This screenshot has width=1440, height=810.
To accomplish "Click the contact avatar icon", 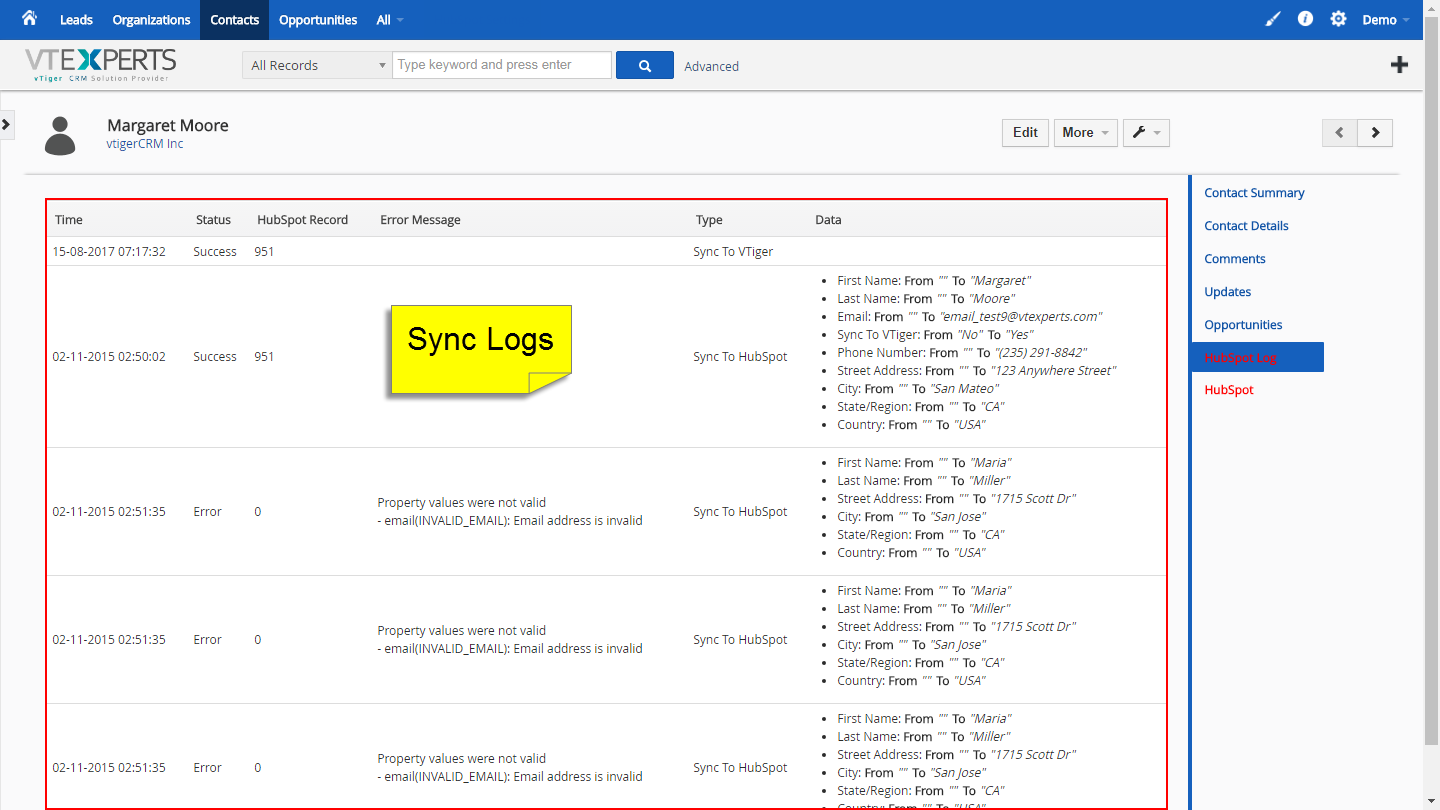I will [61, 136].
